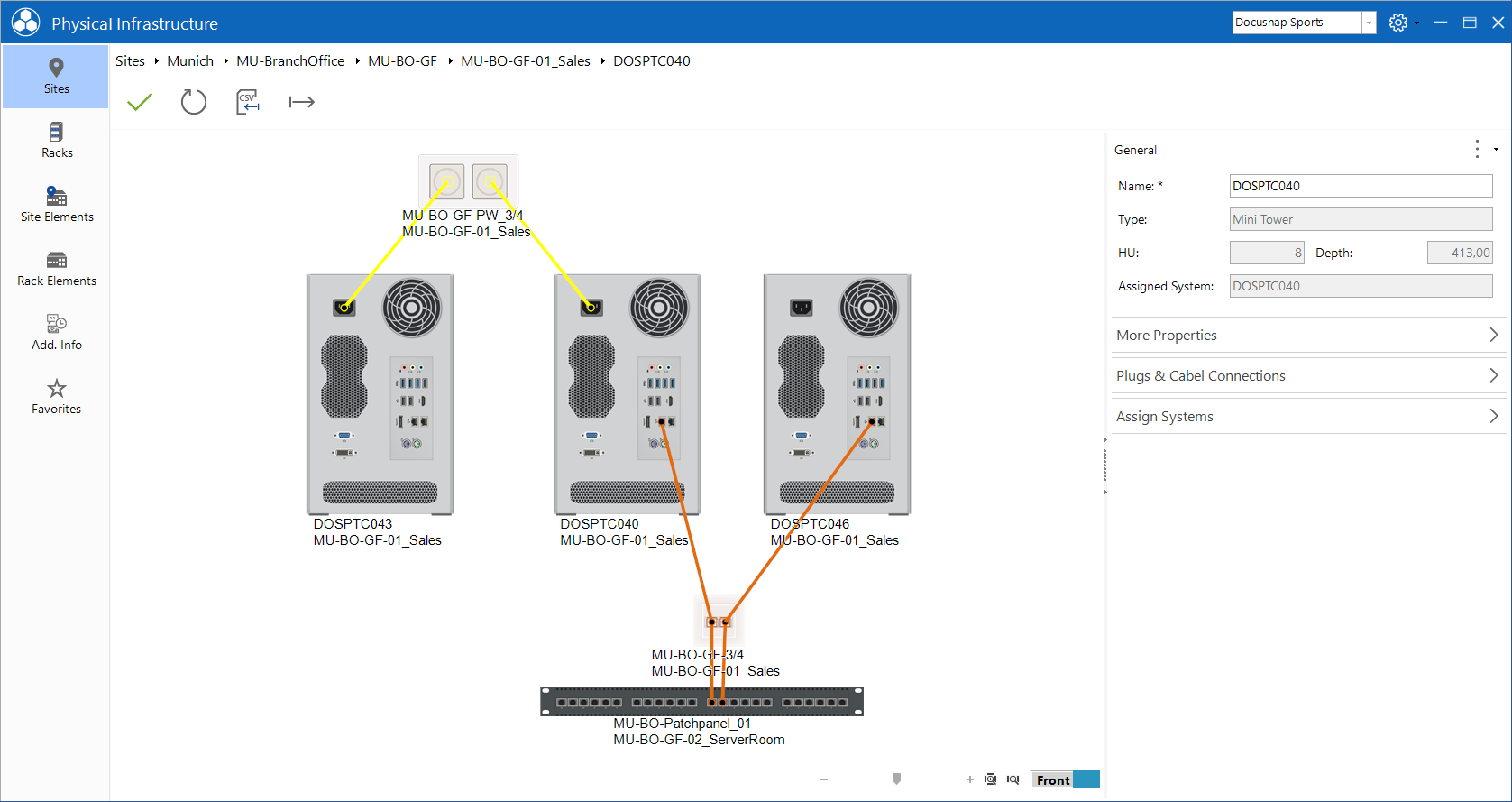Click the Depth value field
Image resolution: width=1512 pixels, height=802 pixels.
click(x=1460, y=253)
